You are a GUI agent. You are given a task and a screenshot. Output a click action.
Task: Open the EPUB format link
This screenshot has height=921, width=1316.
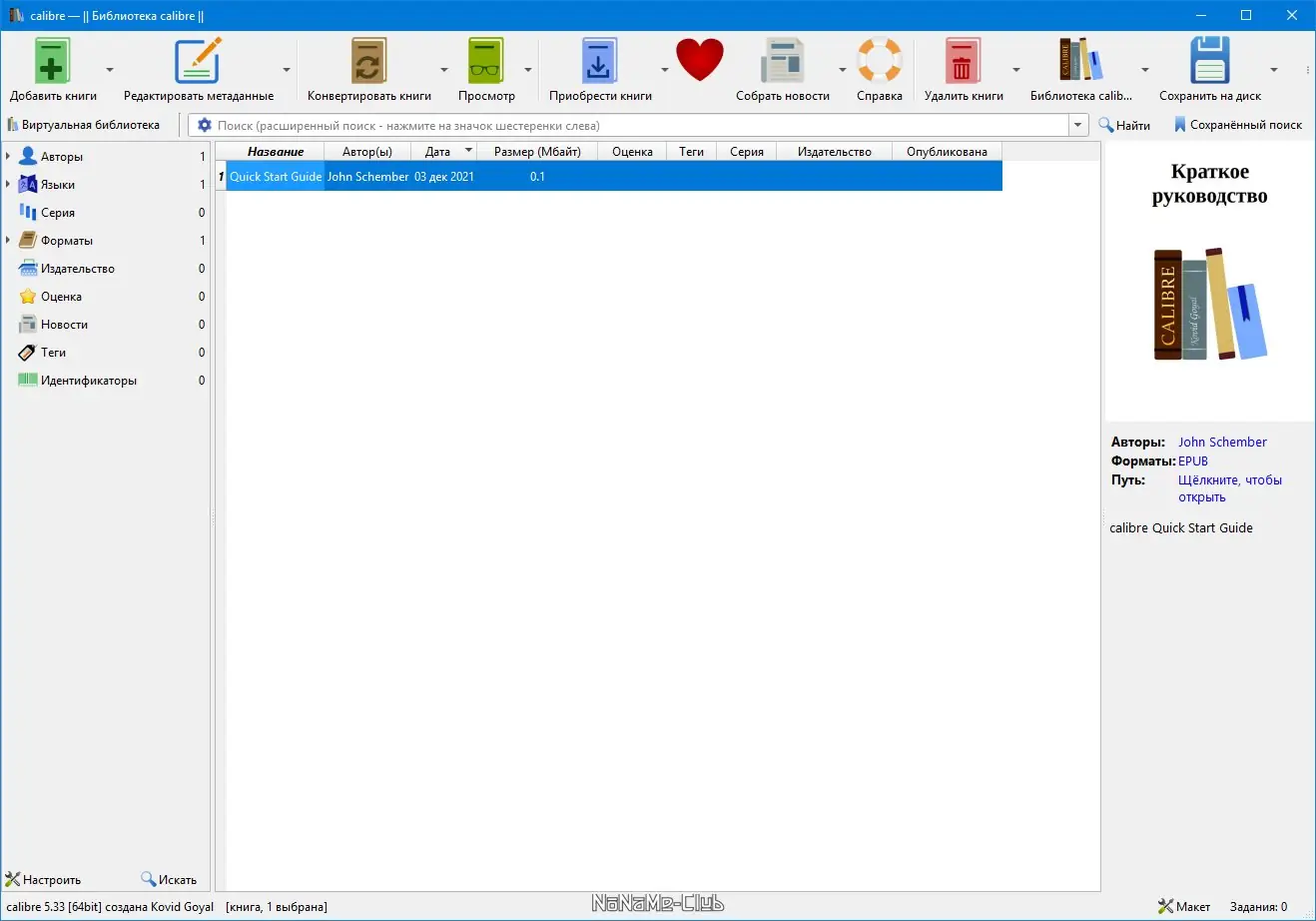click(1193, 460)
